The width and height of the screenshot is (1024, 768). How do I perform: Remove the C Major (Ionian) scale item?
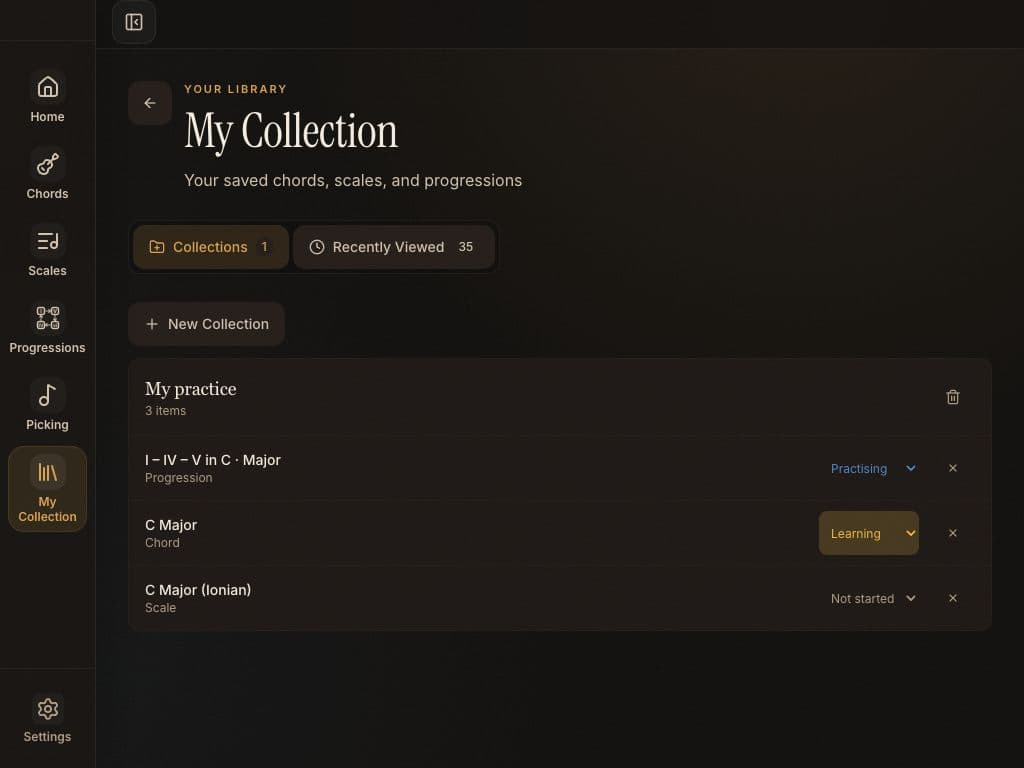(953, 598)
